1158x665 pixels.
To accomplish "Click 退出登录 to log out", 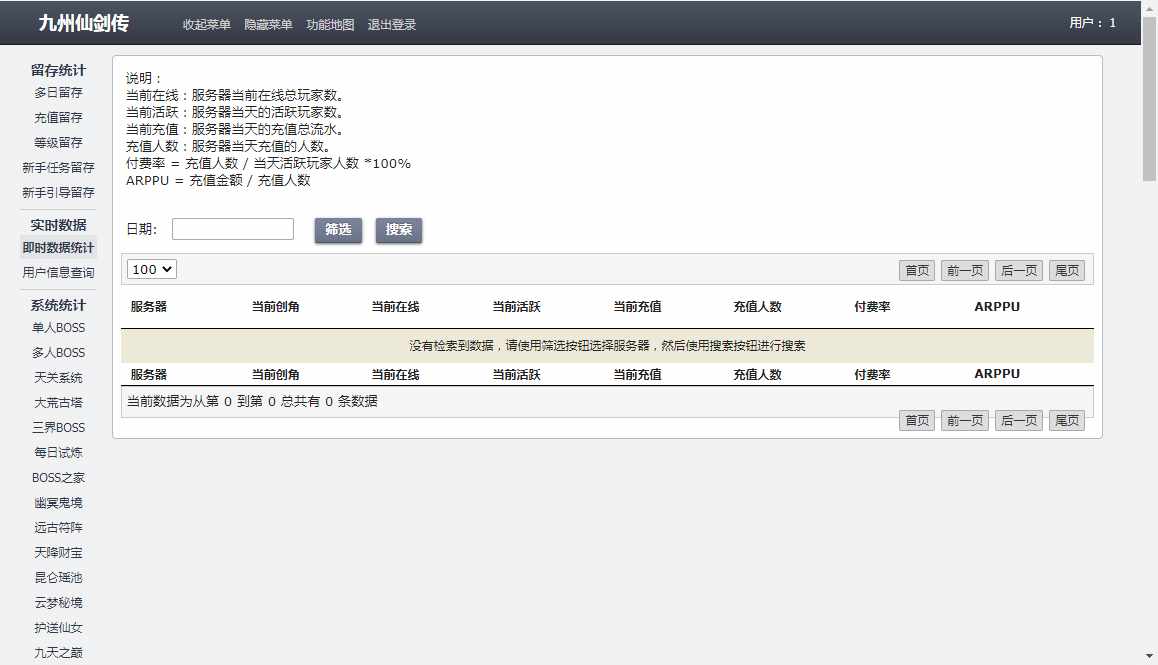I will pyautogui.click(x=391, y=24).
